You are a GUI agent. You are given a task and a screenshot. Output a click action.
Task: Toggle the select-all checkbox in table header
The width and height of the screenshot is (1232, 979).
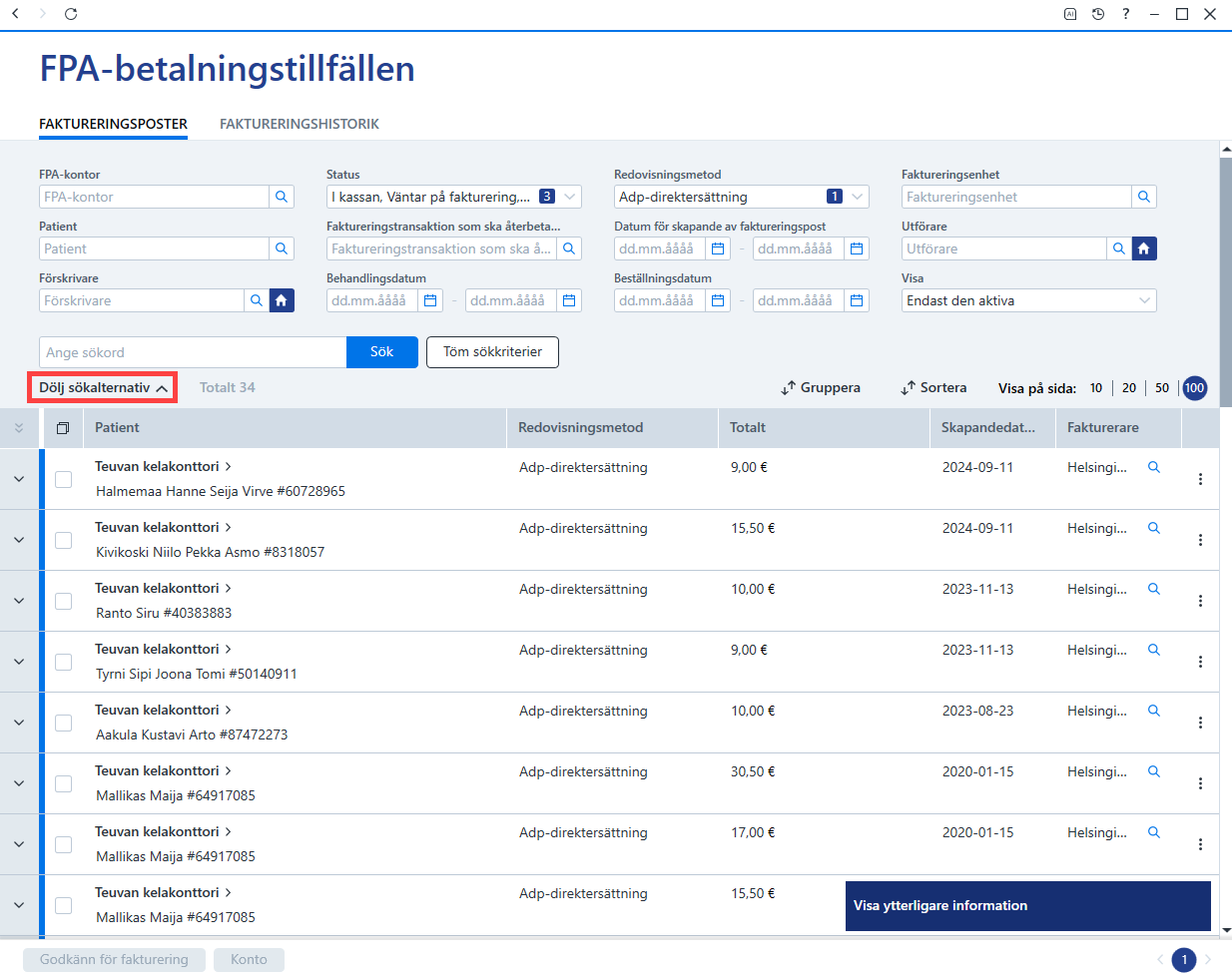click(63, 428)
